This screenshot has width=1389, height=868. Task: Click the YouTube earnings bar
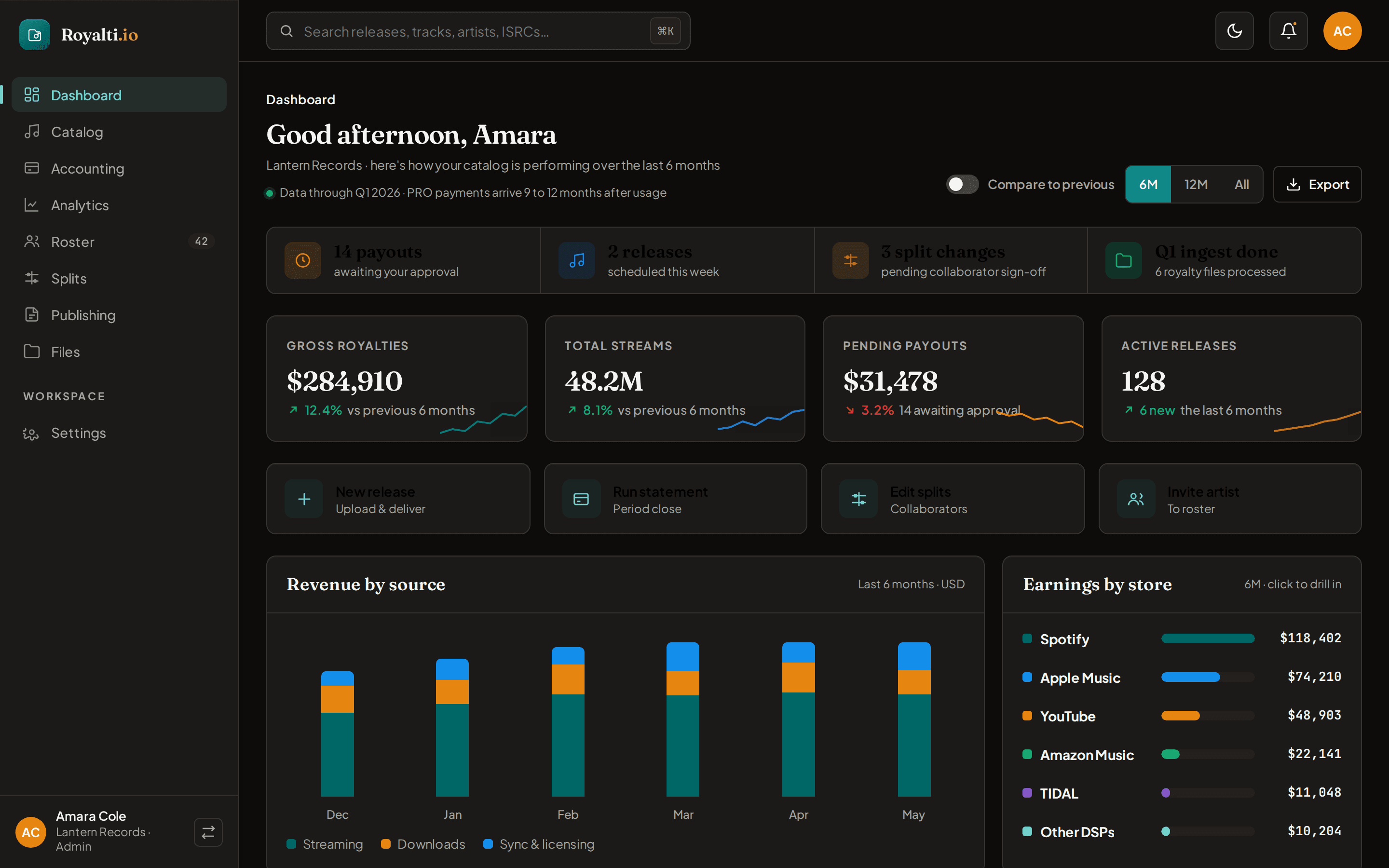pos(1208,715)
